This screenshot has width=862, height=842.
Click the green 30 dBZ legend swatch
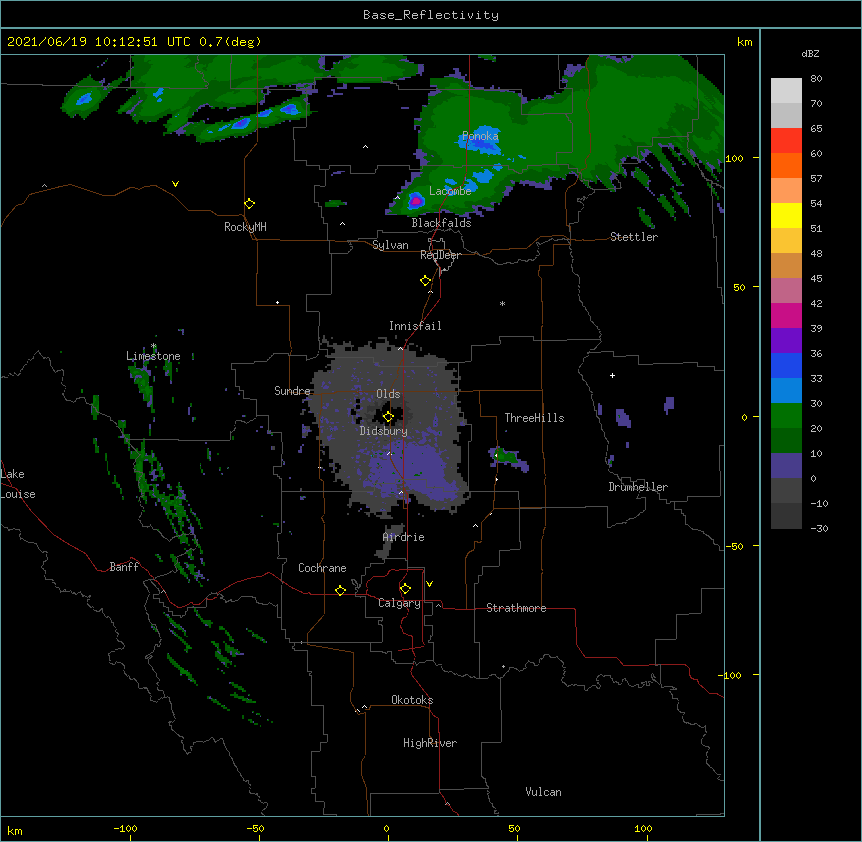coord(786,416)
